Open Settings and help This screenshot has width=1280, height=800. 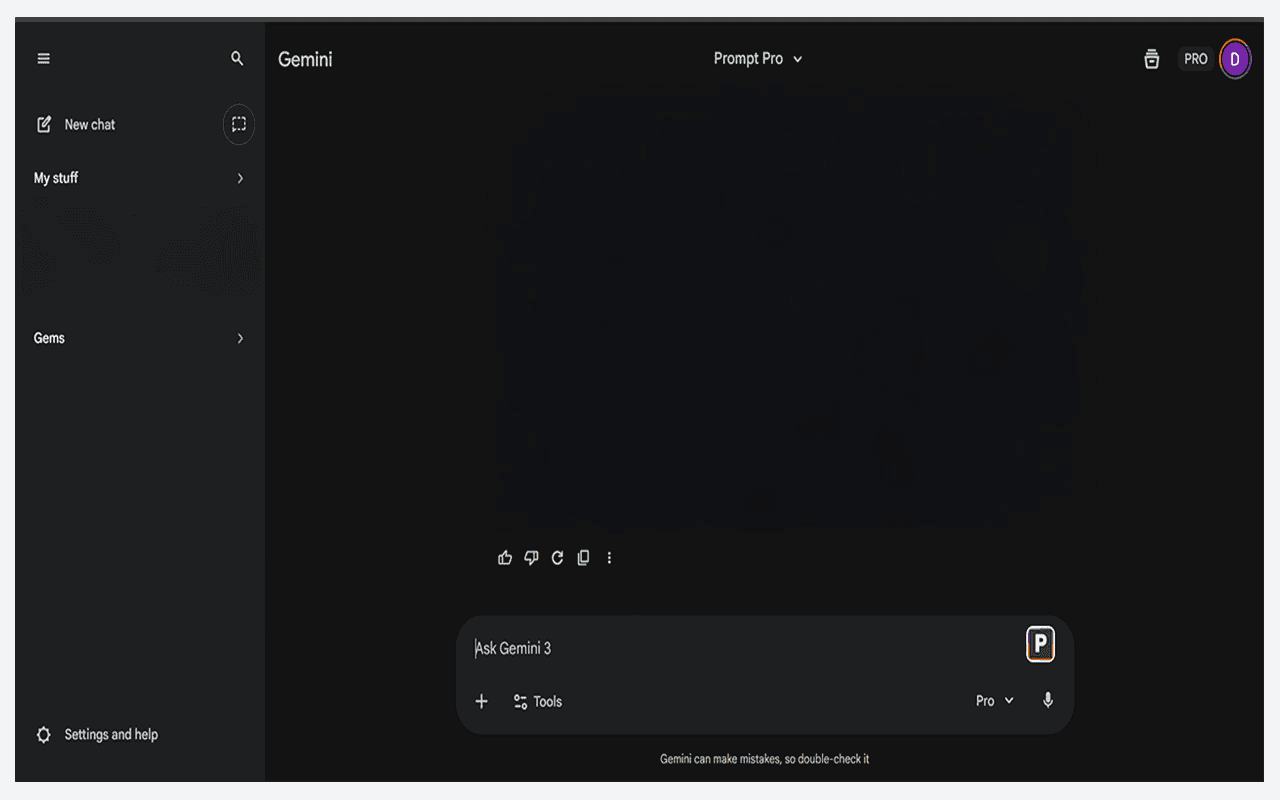point(97,735)
